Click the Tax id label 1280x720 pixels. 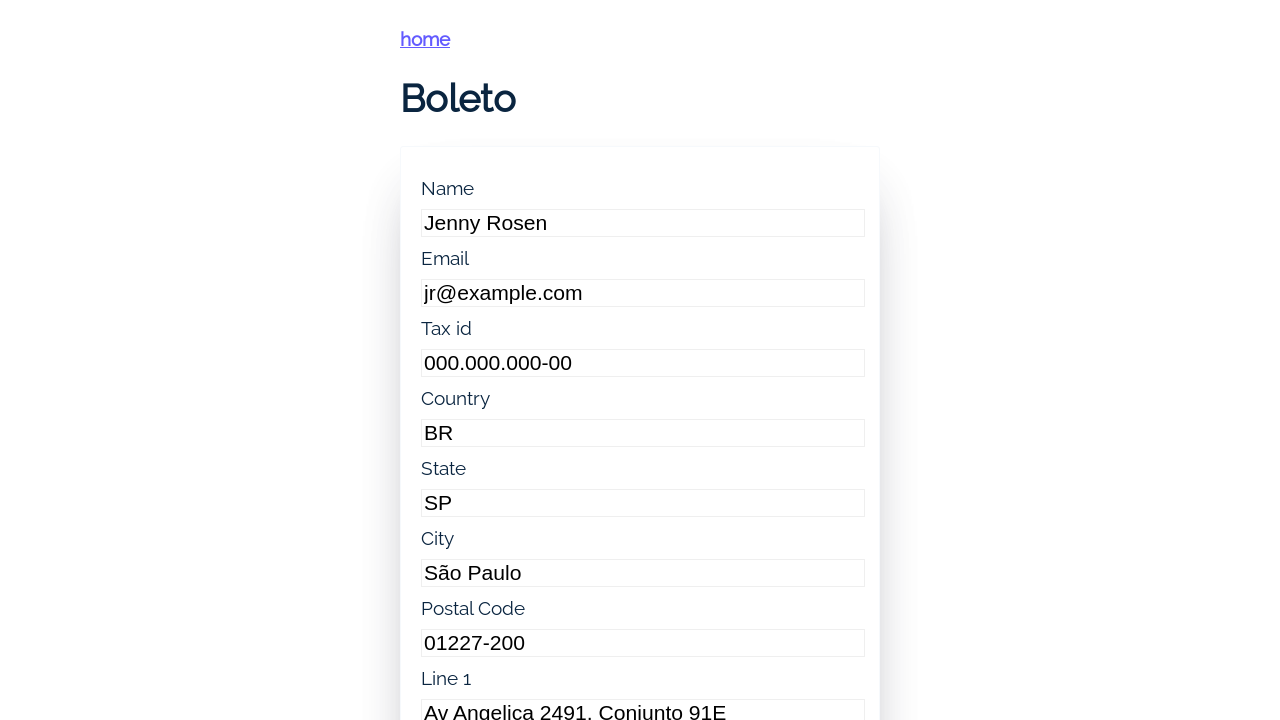point(446,329)
